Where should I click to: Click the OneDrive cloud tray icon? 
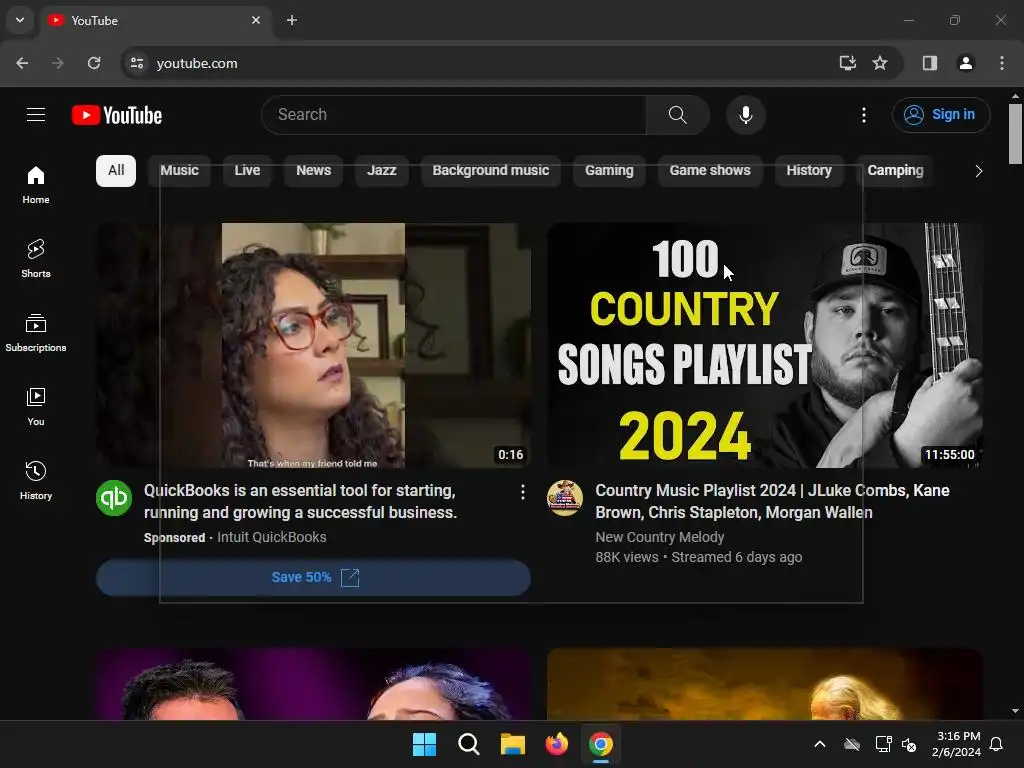(x=852, y=744)
